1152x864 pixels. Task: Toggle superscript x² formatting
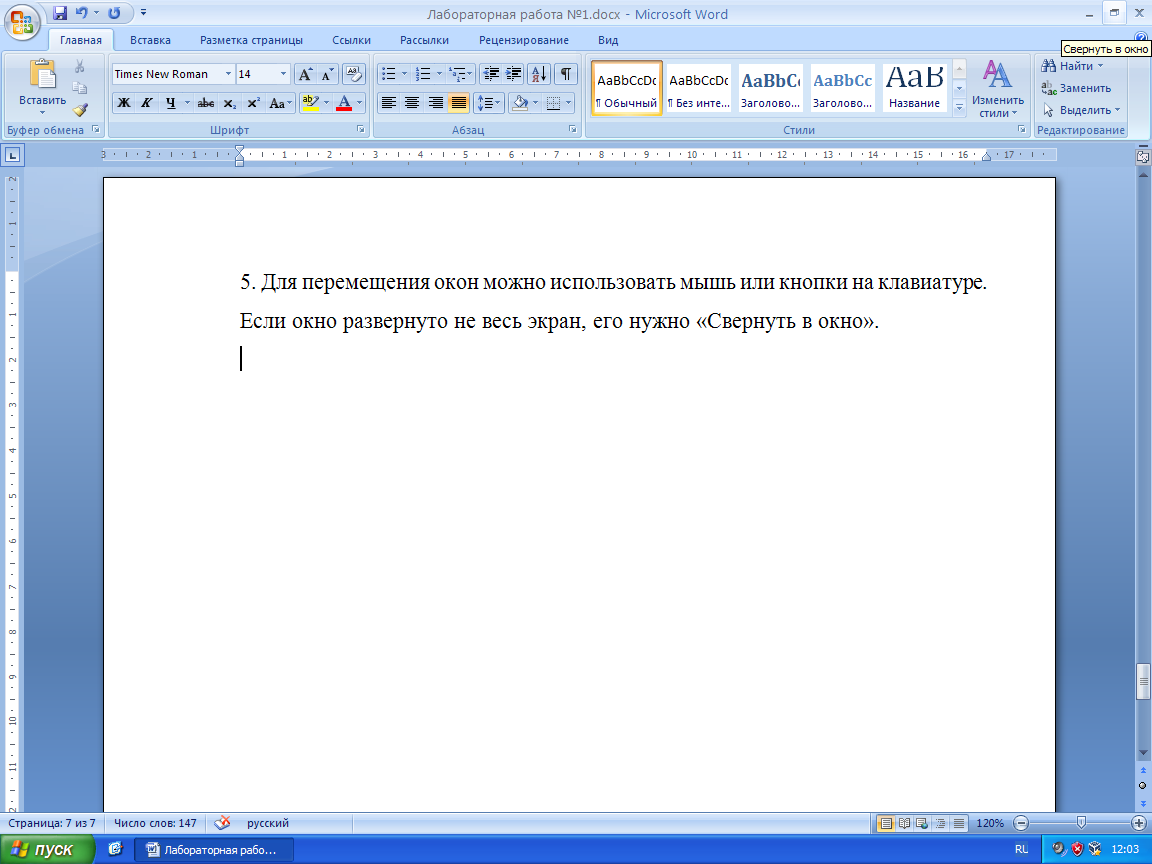[x=253, y=104]
